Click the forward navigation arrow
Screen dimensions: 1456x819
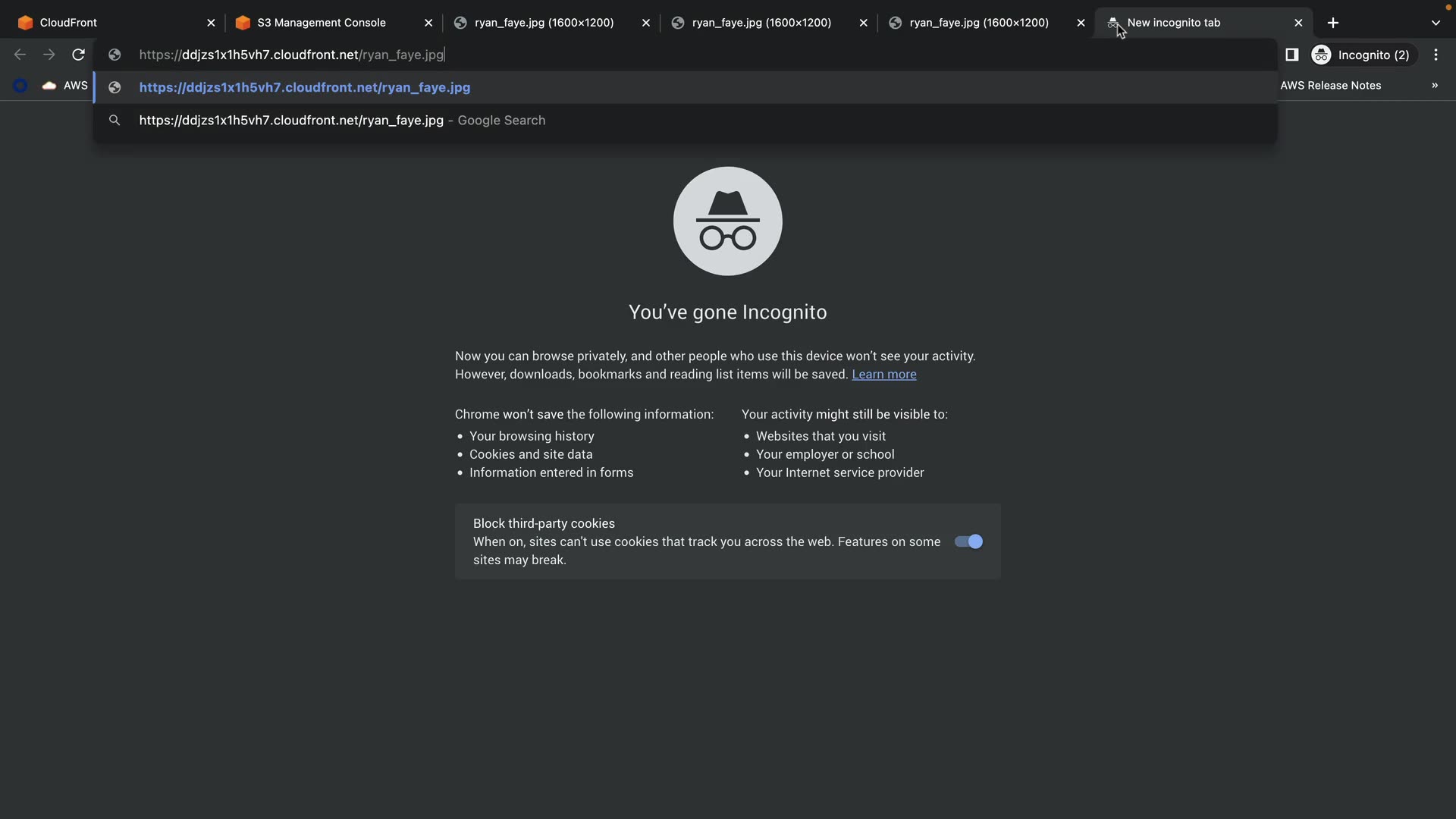click(x=49, y=55)
